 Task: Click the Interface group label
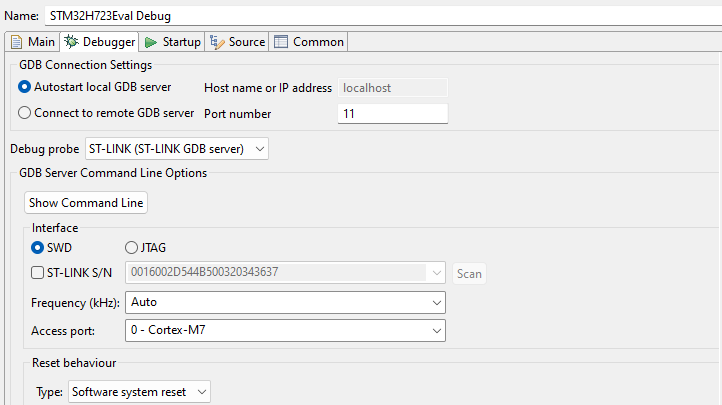(x=55, y=228)
